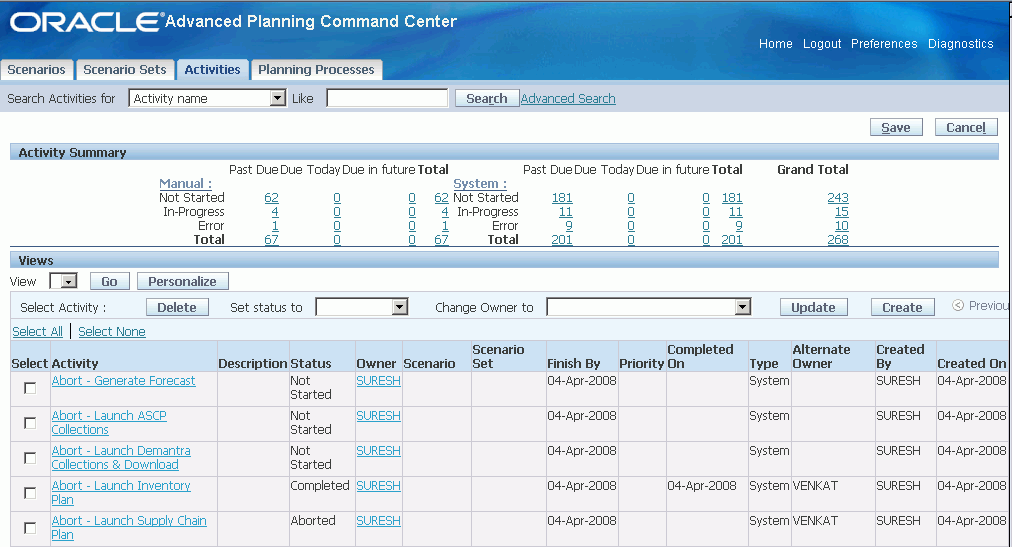This screenshot has height=547, width=1012.
Task: Click the Save button
Action: [x=896, y=127]
